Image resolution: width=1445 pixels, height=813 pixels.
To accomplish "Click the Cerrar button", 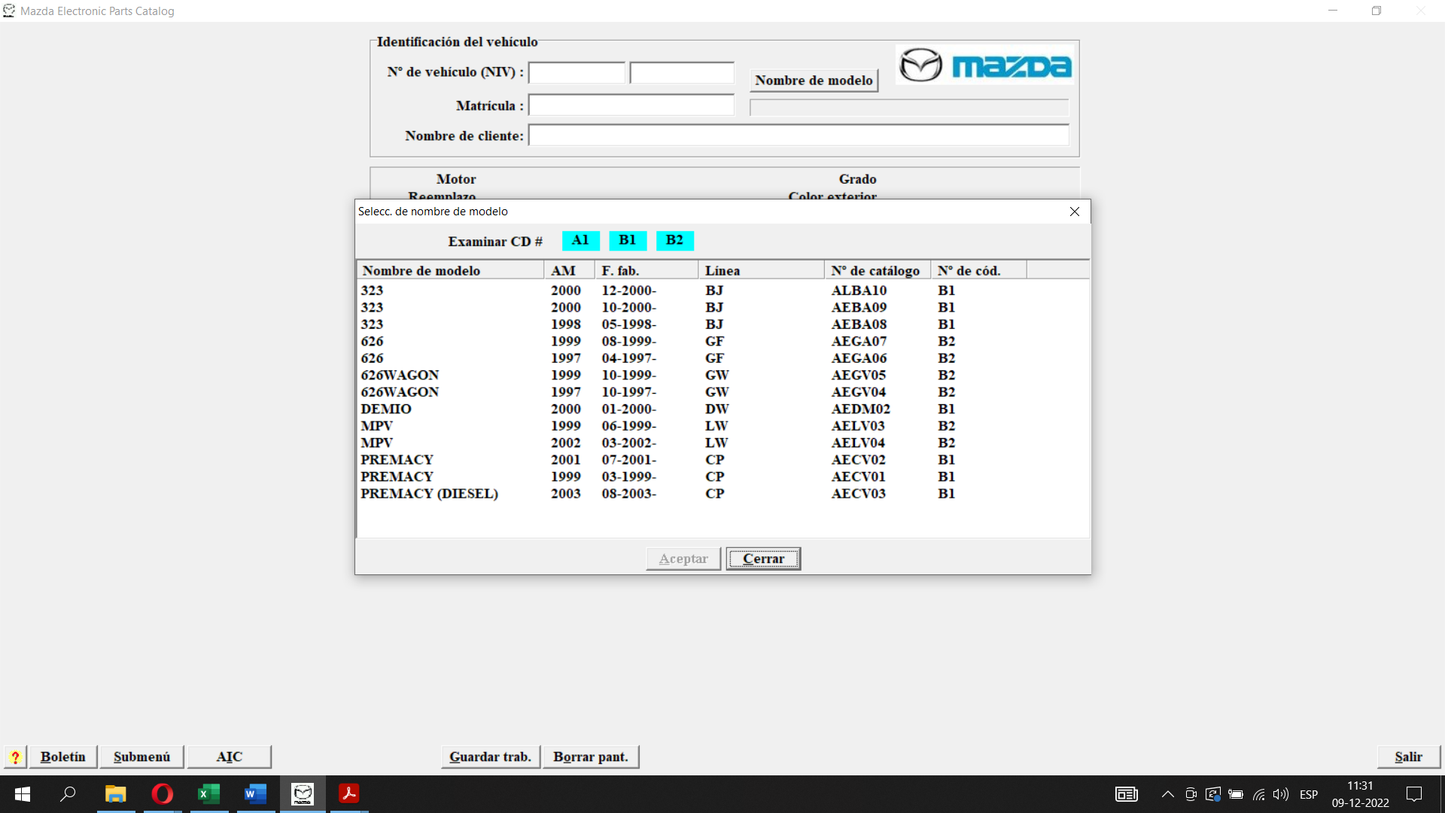I will pos(763,558).
